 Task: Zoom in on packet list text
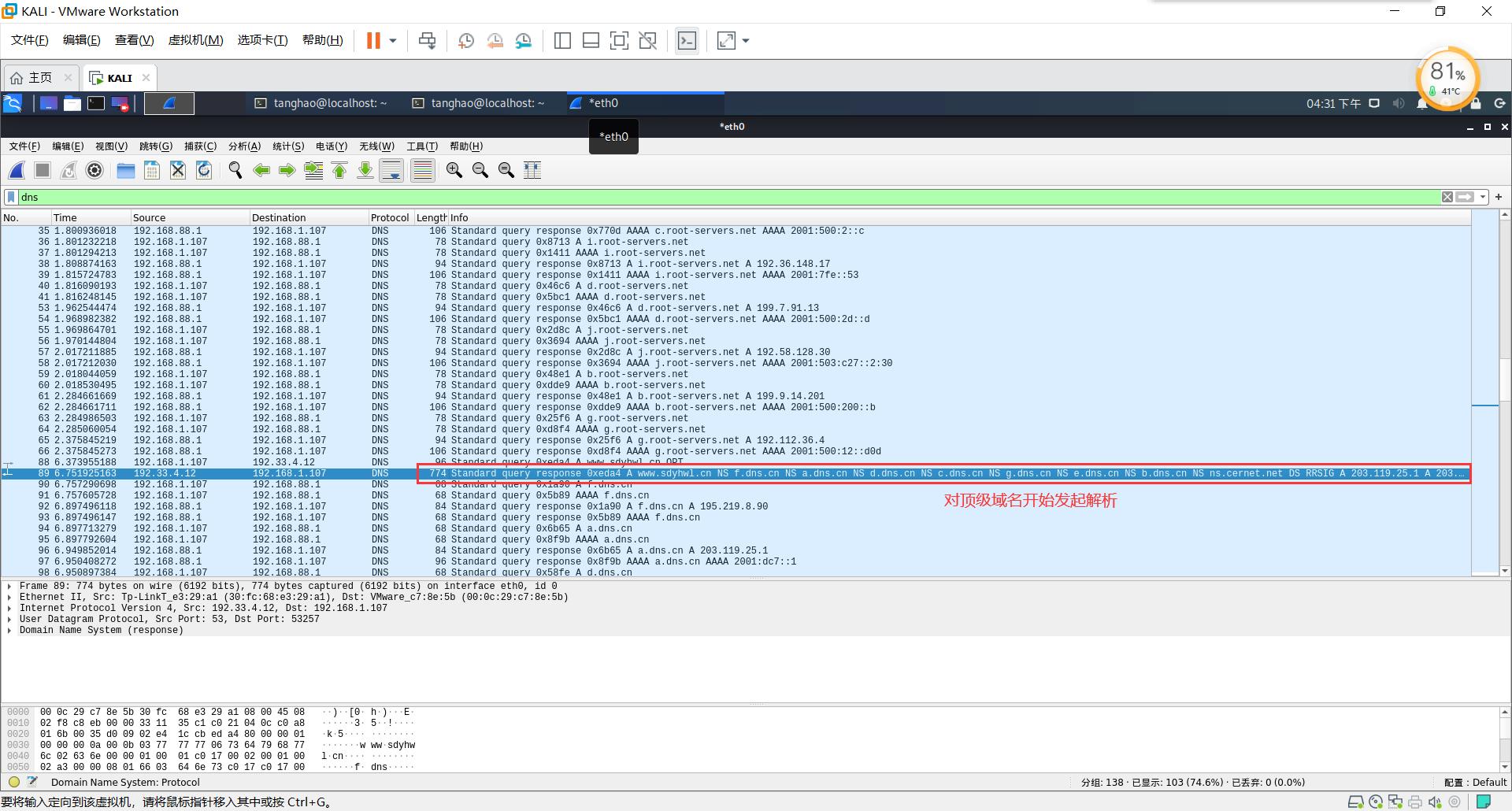coord(454,170)
